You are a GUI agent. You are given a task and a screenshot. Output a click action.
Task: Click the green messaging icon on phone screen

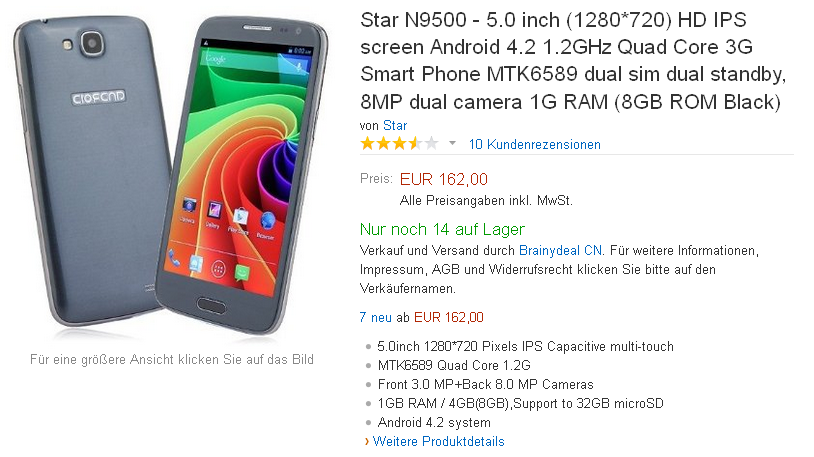242,273
